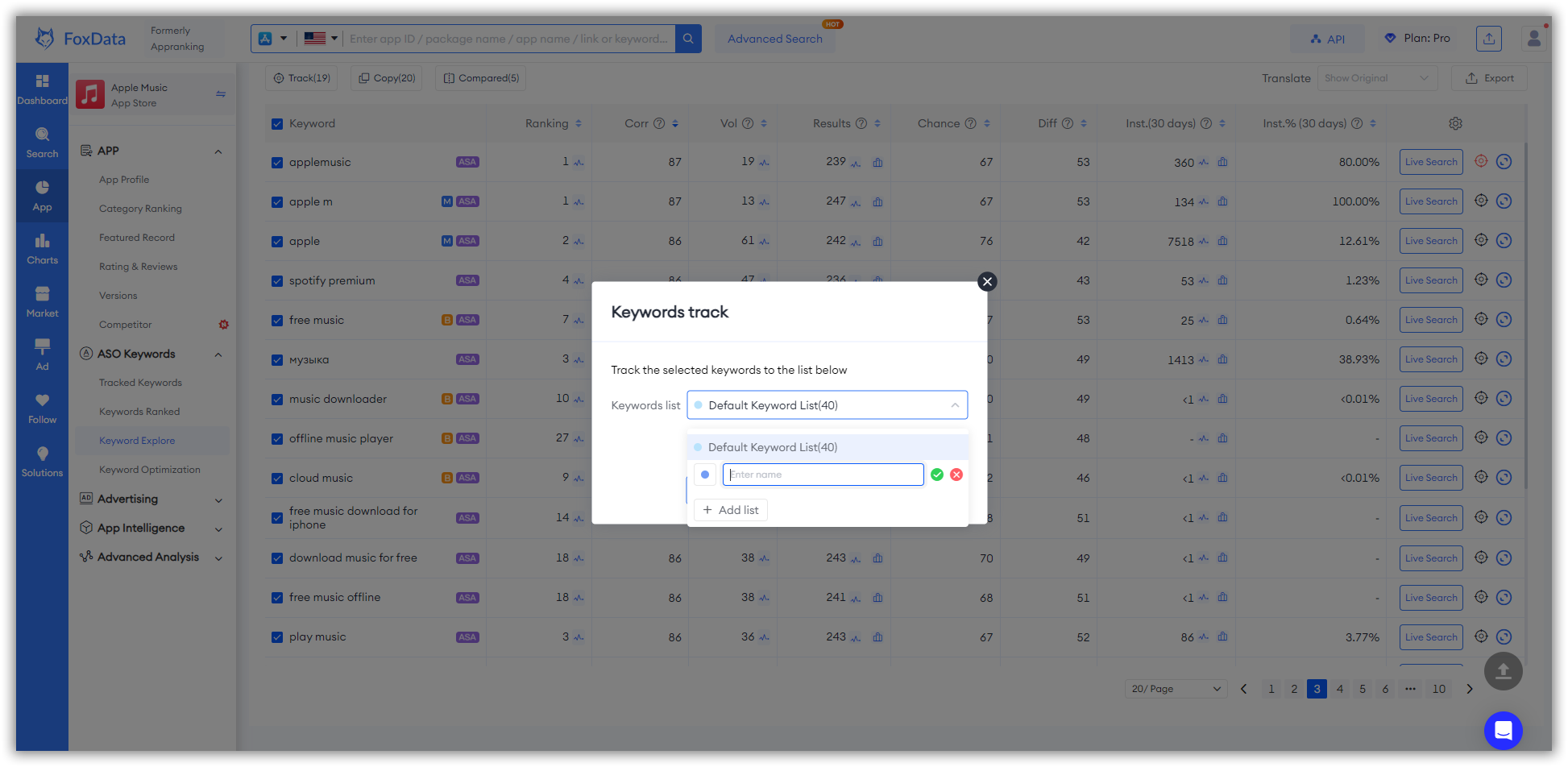Click the upload icon in header
Screen dimensions: 1568x767
pyautogui.click(x=1489, y=38)
